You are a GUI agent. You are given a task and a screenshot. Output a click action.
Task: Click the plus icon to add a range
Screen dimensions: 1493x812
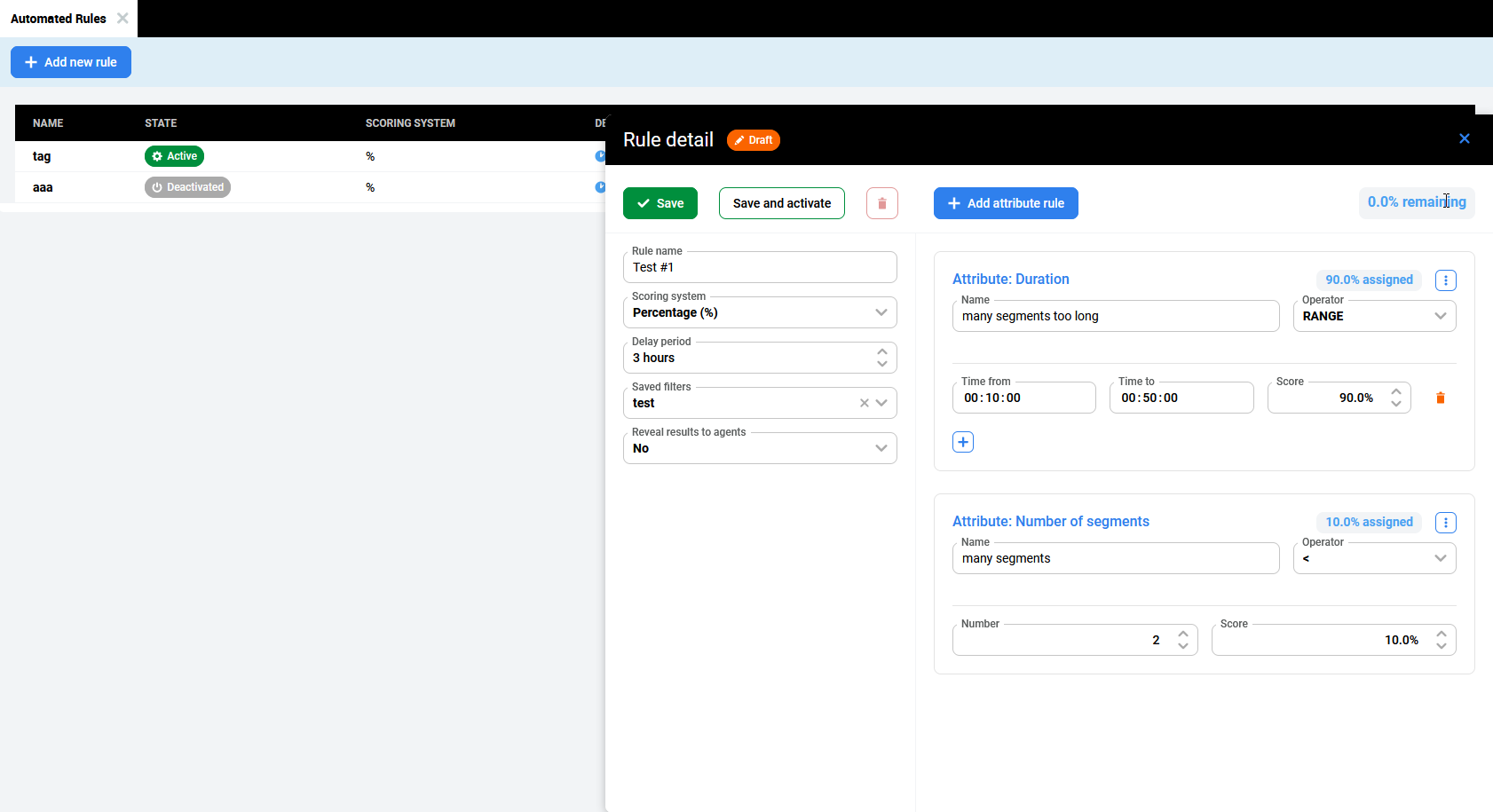[x=963, y=441]
